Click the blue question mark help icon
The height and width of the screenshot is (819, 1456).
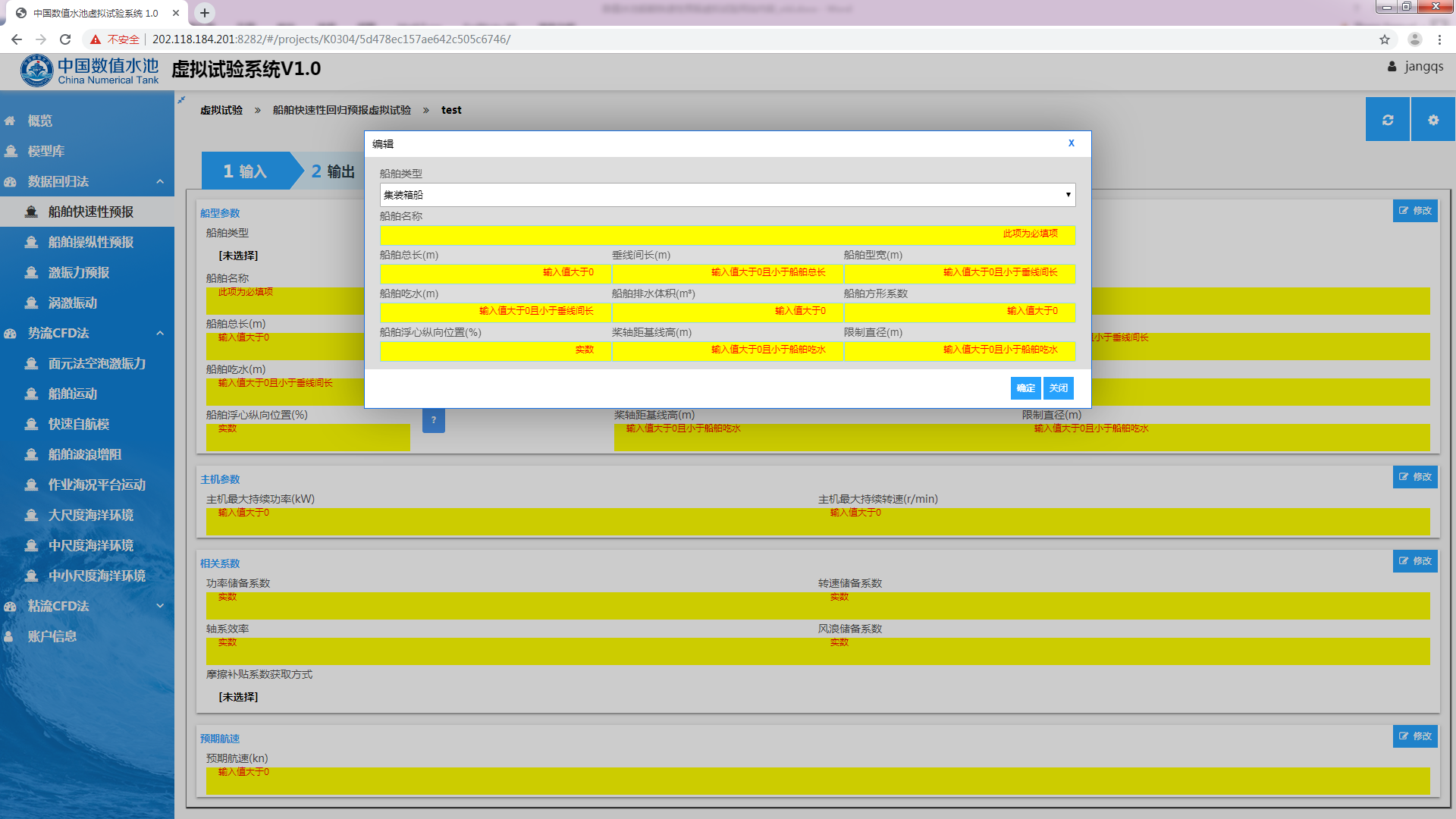click(434, 420)
